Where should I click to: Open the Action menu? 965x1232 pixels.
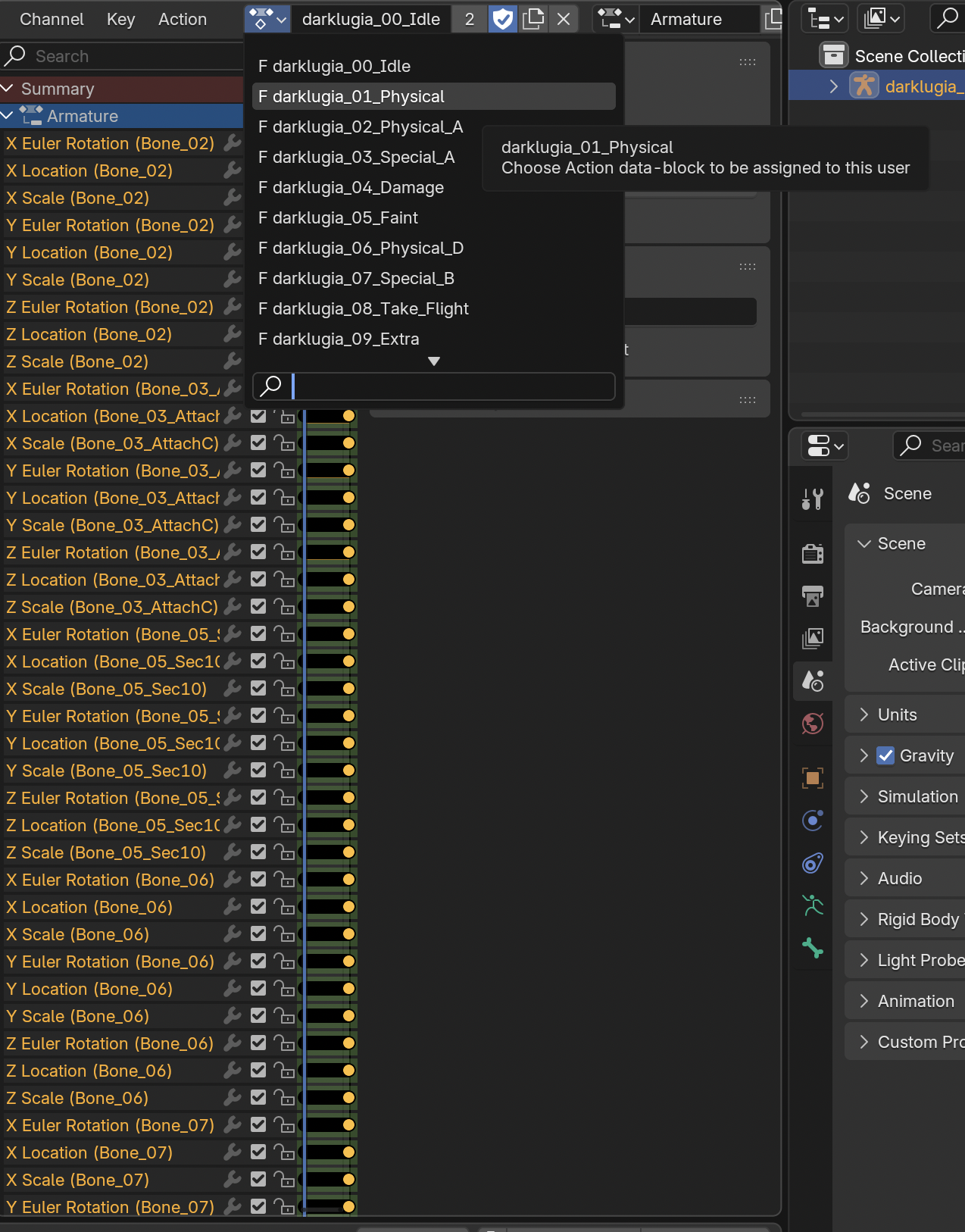183,19
